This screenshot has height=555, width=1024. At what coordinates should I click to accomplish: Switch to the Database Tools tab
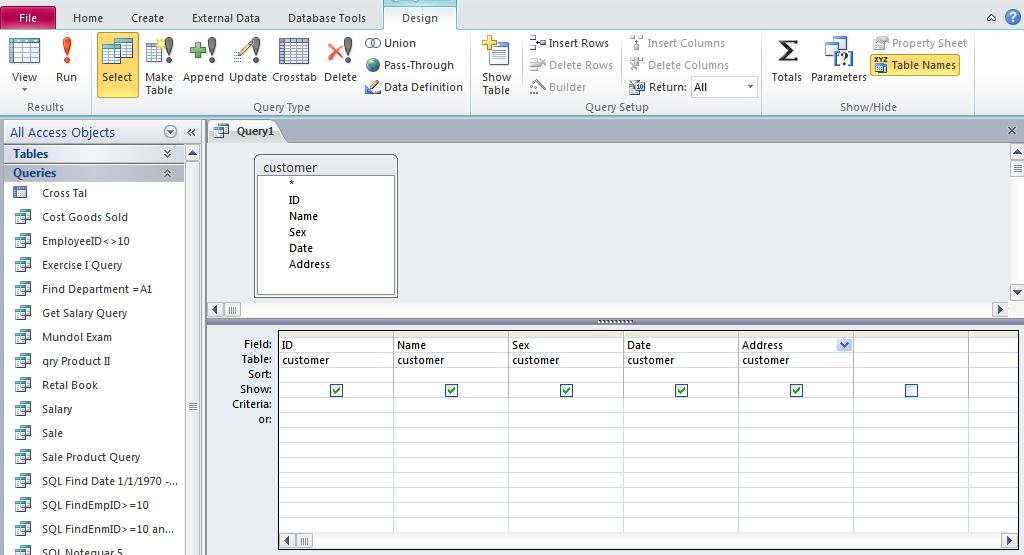point(327,18)
